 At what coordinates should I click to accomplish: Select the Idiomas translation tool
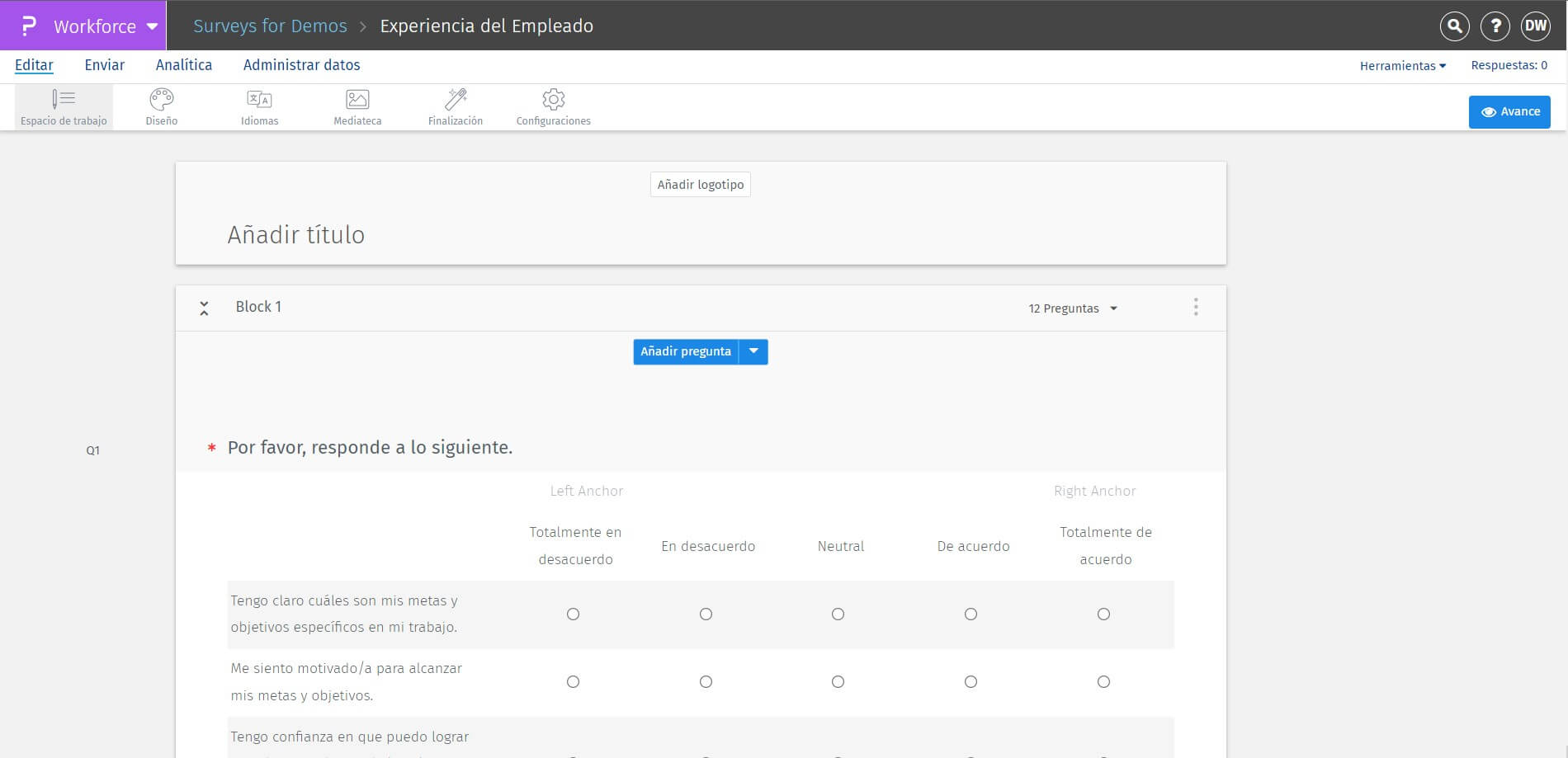click(x=259, y=106)
